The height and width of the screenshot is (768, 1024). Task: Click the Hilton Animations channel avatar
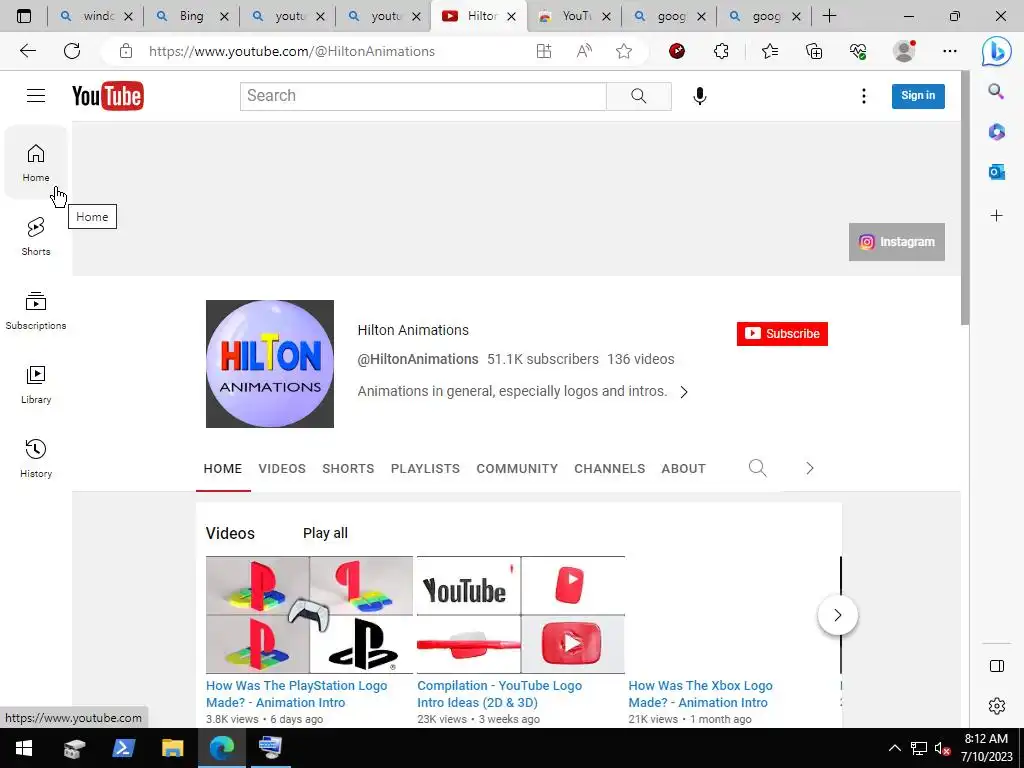[x=270, y=364]
